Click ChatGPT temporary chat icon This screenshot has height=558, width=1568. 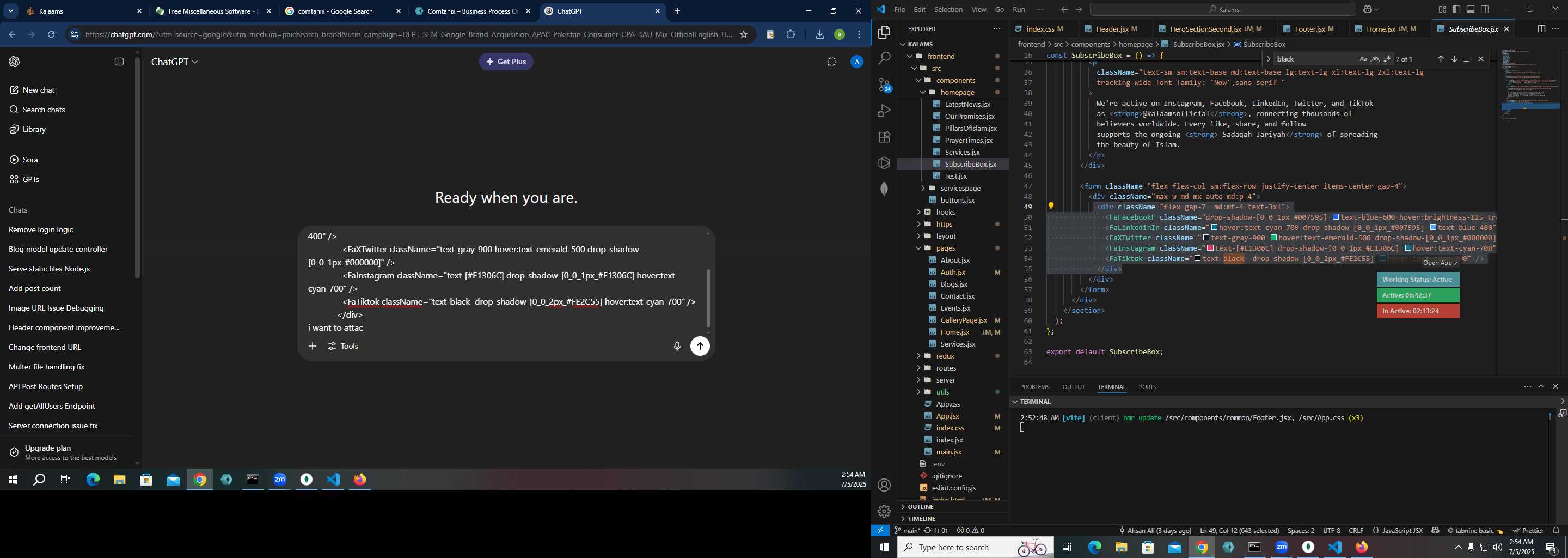point(831,62)
